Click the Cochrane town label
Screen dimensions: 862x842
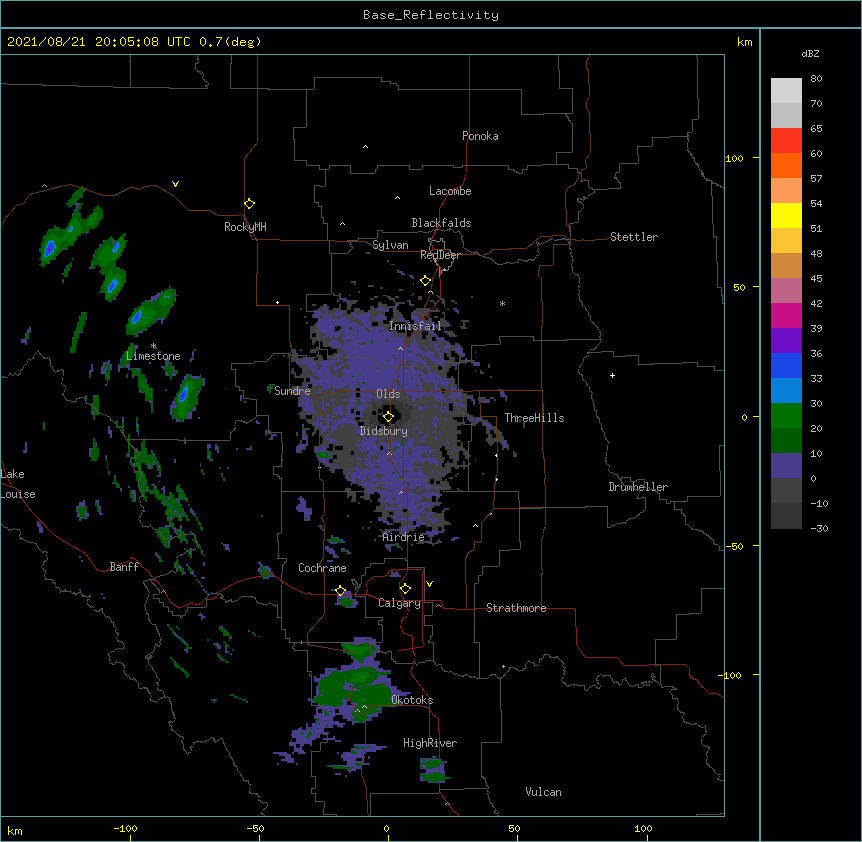(322, 568)
